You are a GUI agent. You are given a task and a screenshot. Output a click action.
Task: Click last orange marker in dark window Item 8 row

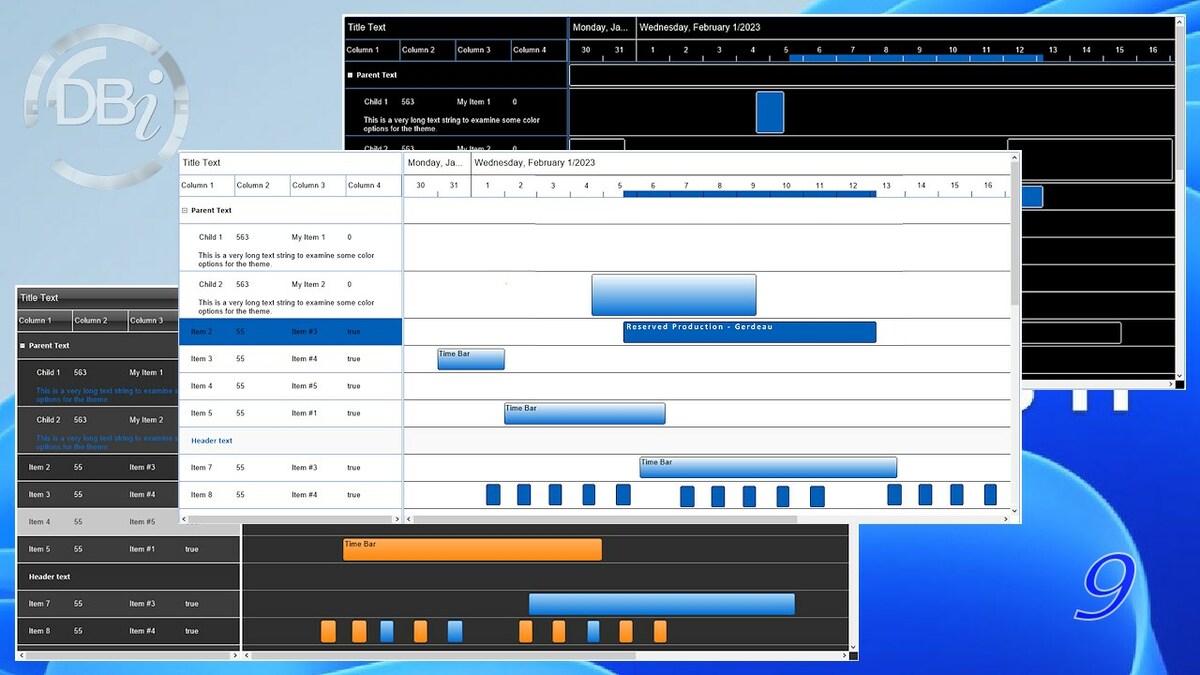[x=660, y=631]
